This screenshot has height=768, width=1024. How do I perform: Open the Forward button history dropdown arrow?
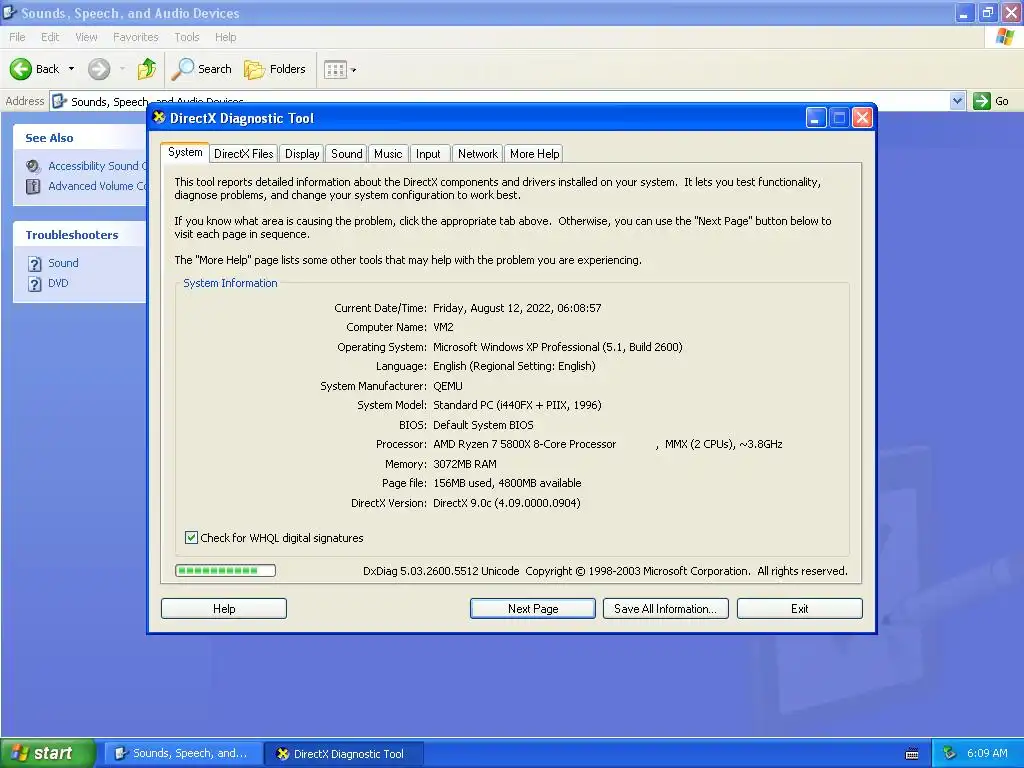(122, 69)
